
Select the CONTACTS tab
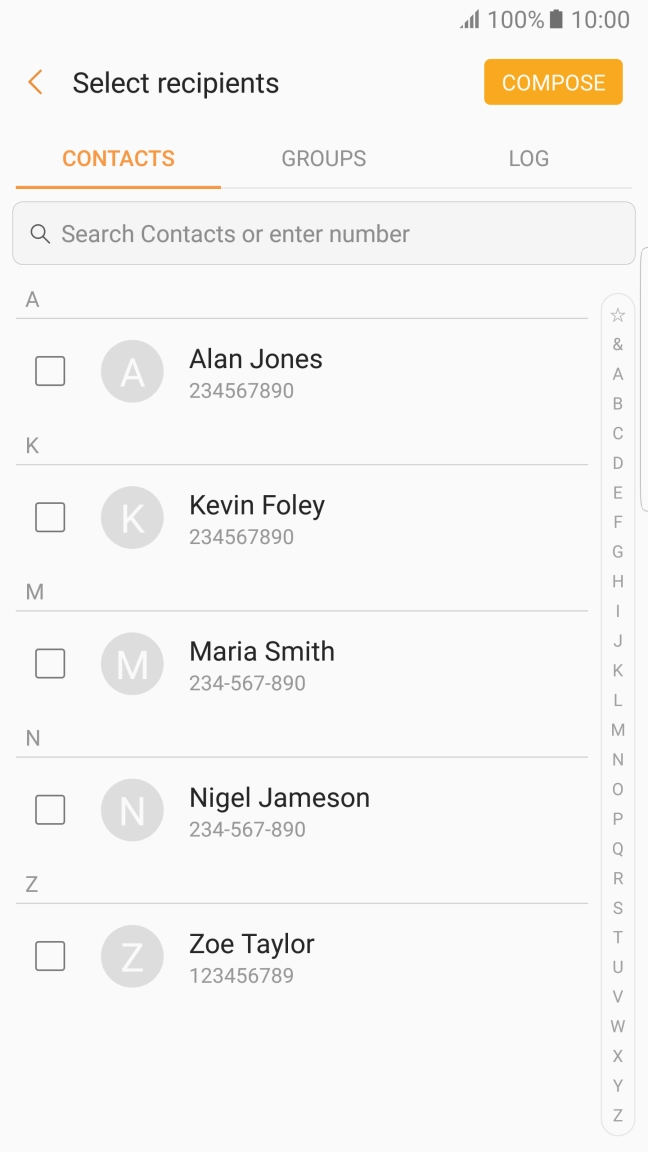118,158
